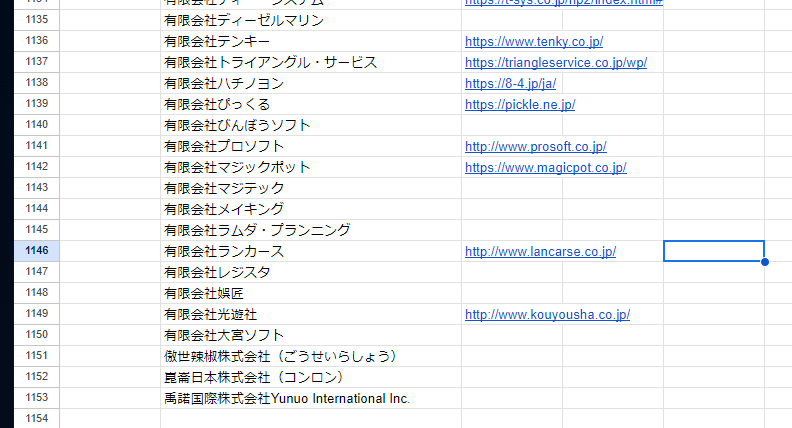Image resolution: width=792 pixels, height=428 pixels.
Task: Open the pickle.ne.jp link
Action: click(x=520, y=105)
